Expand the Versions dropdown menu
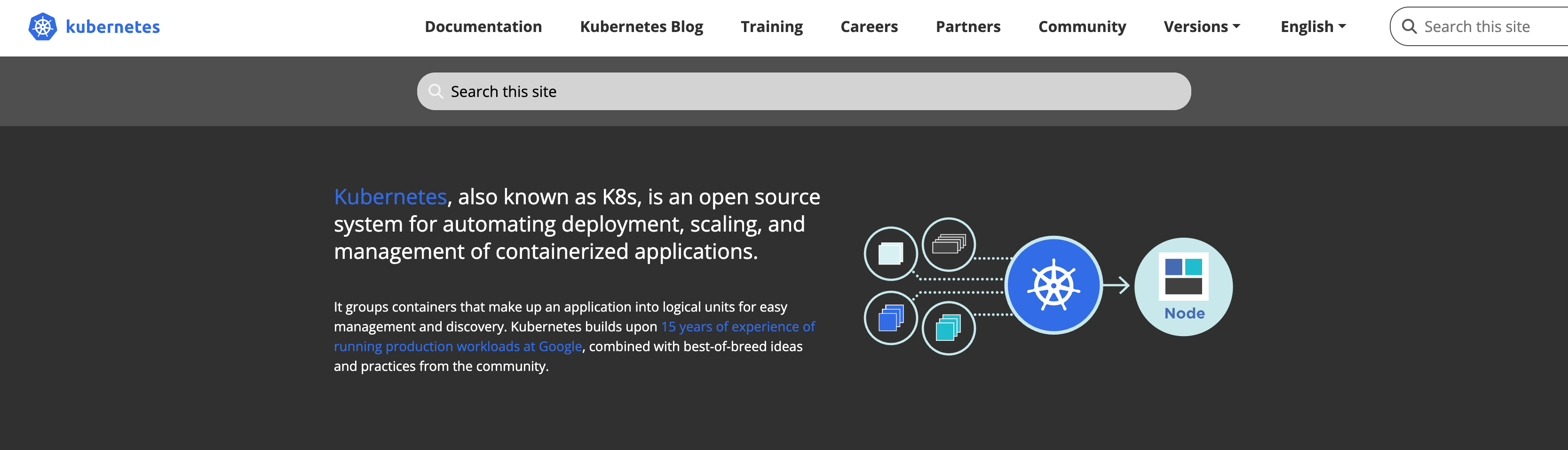The width and height of the screenshot is (1568, 450). coord(1202,27)
